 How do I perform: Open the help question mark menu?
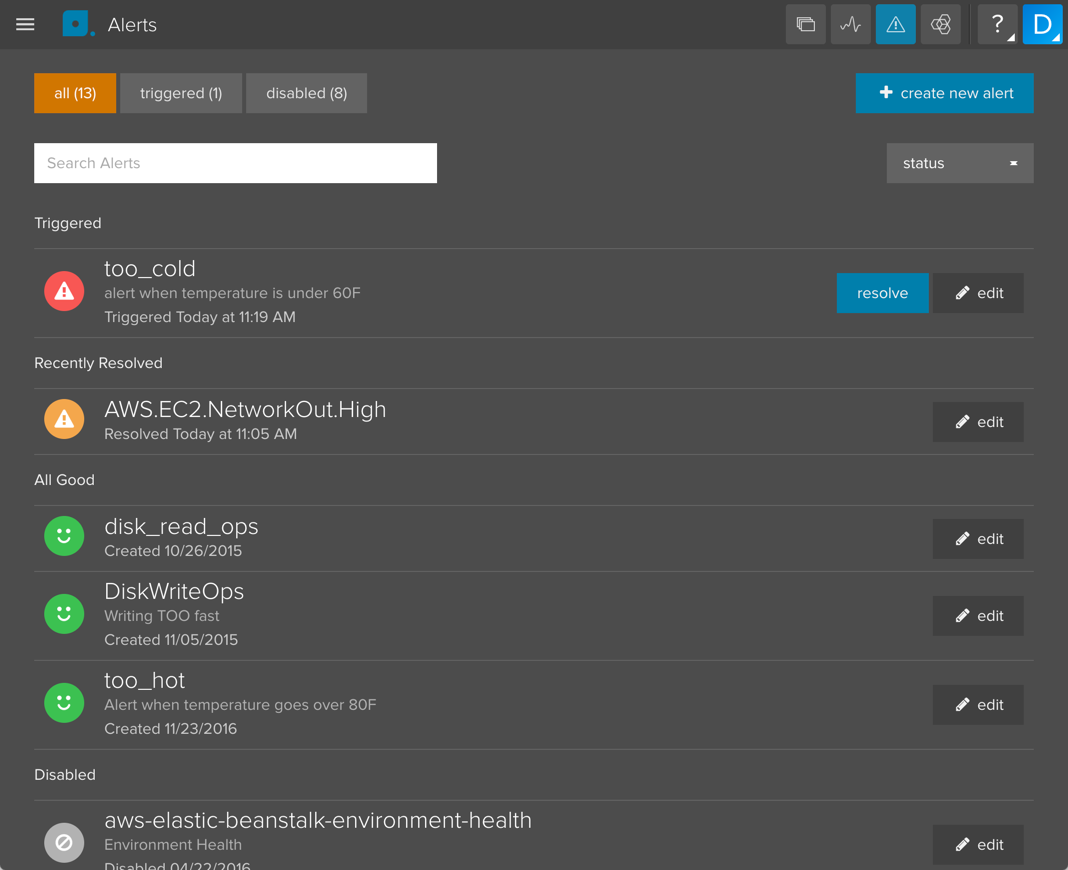[996, 25]
